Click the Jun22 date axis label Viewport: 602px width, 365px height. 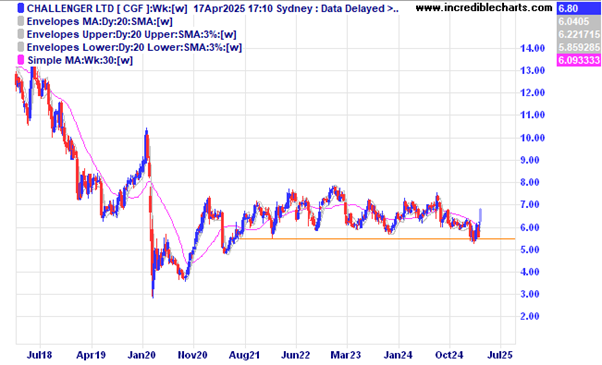tap(296, 355)
